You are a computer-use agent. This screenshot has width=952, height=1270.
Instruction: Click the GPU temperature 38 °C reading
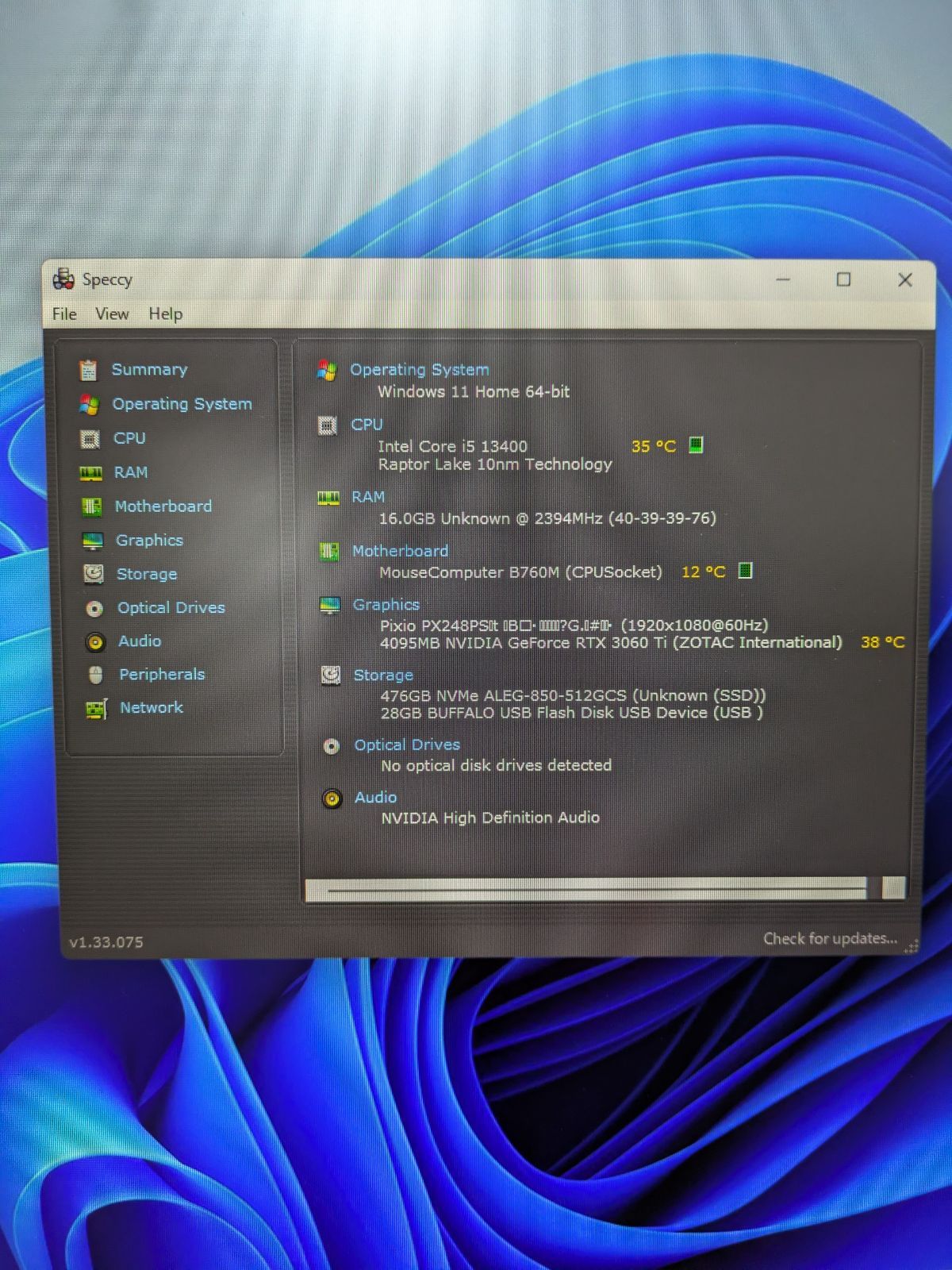(x=883, y=642)
